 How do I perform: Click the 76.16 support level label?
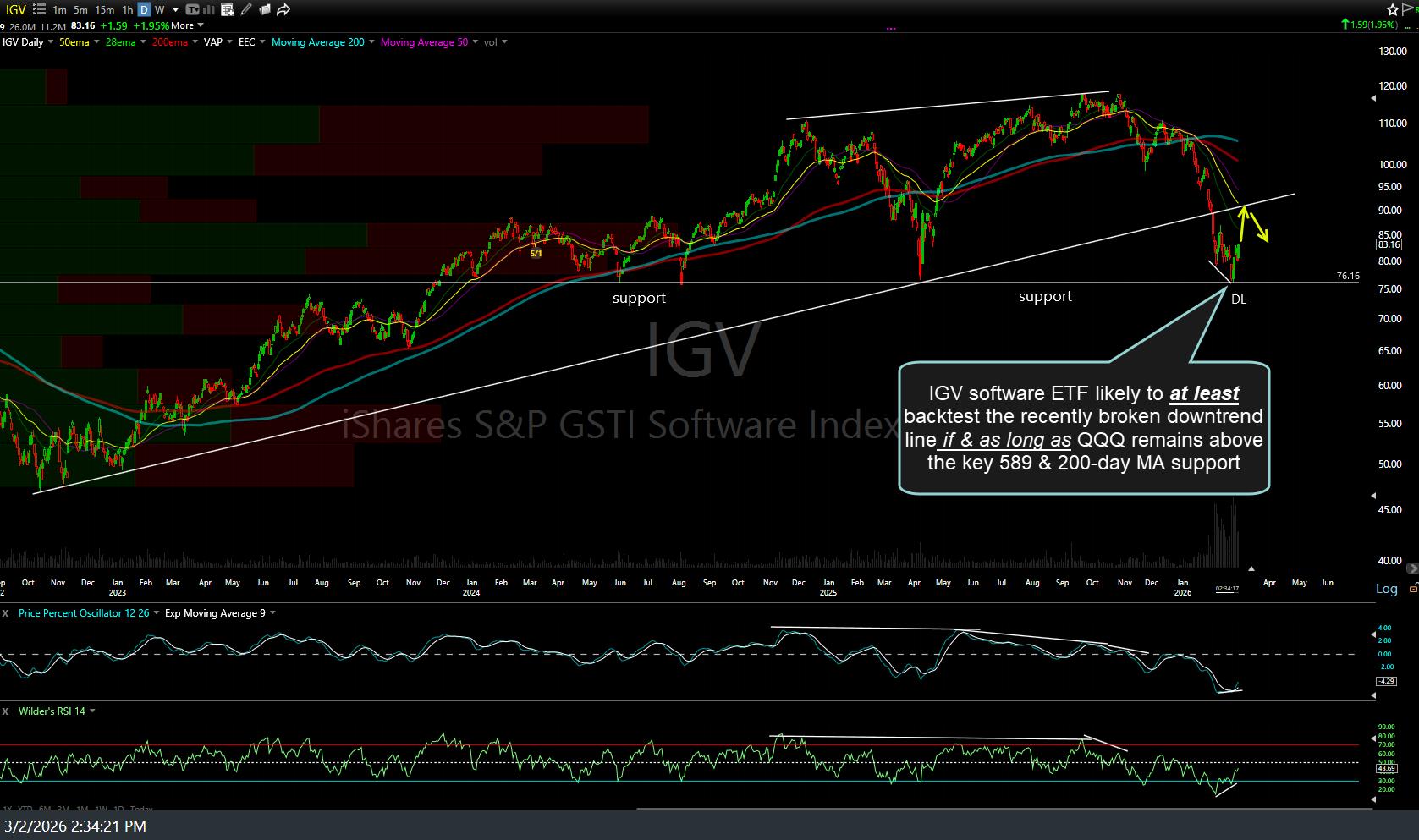[1348, 276]
